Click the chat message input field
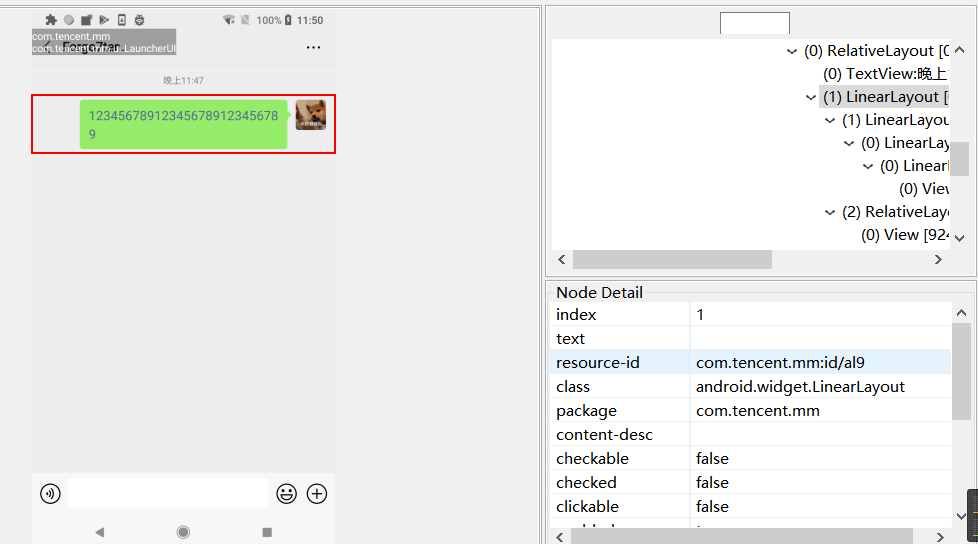This screenshot has height=544, width=978. 168,493
